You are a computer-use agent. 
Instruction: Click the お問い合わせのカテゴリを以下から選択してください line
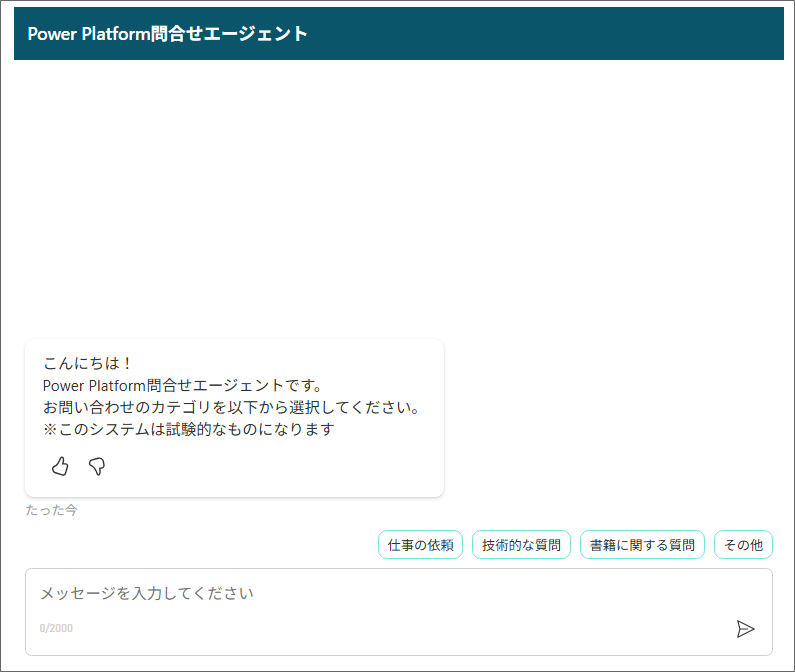click(x=231, y=407)
